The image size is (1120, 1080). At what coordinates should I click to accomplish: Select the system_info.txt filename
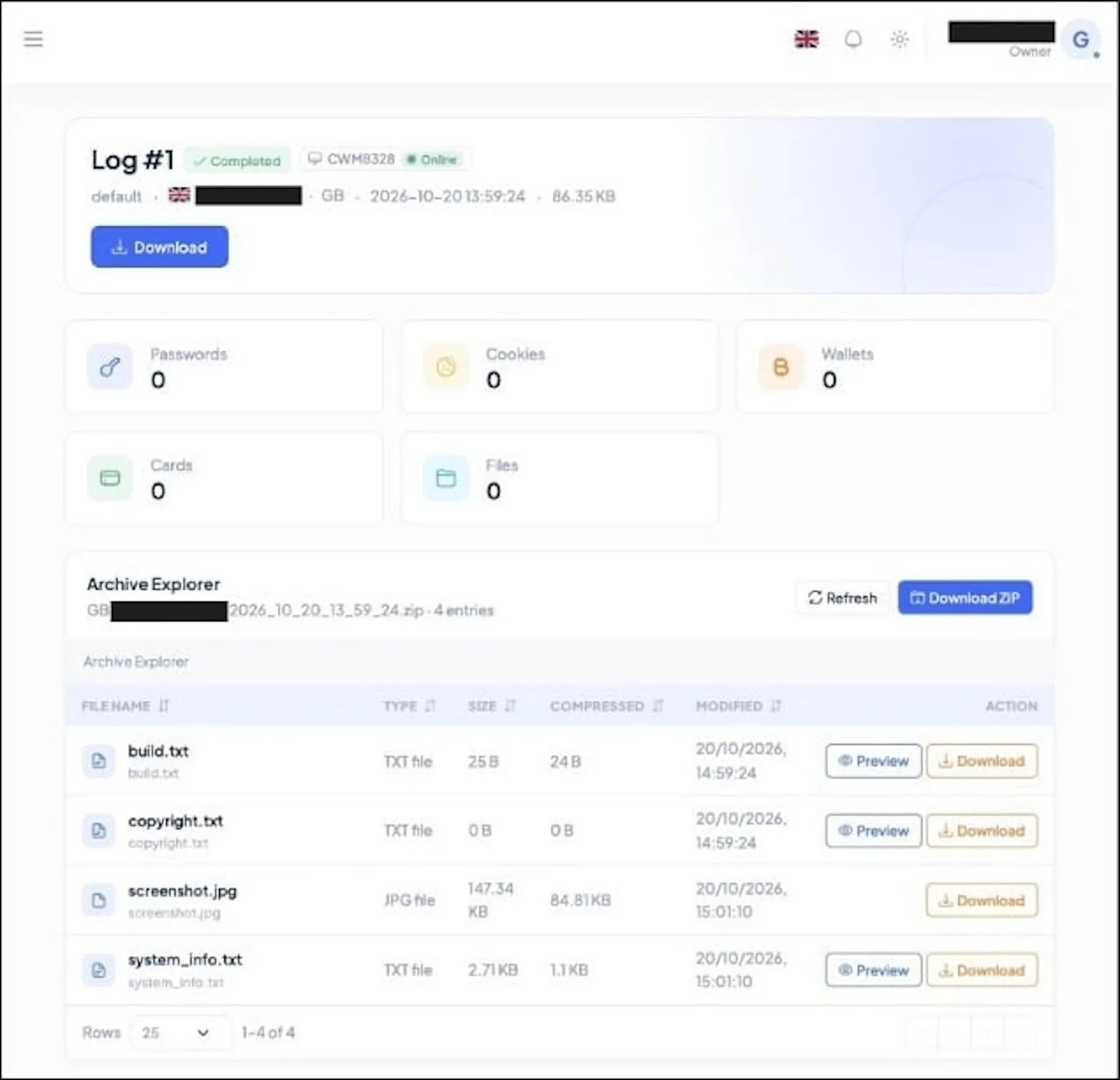[x=185, y=960]
